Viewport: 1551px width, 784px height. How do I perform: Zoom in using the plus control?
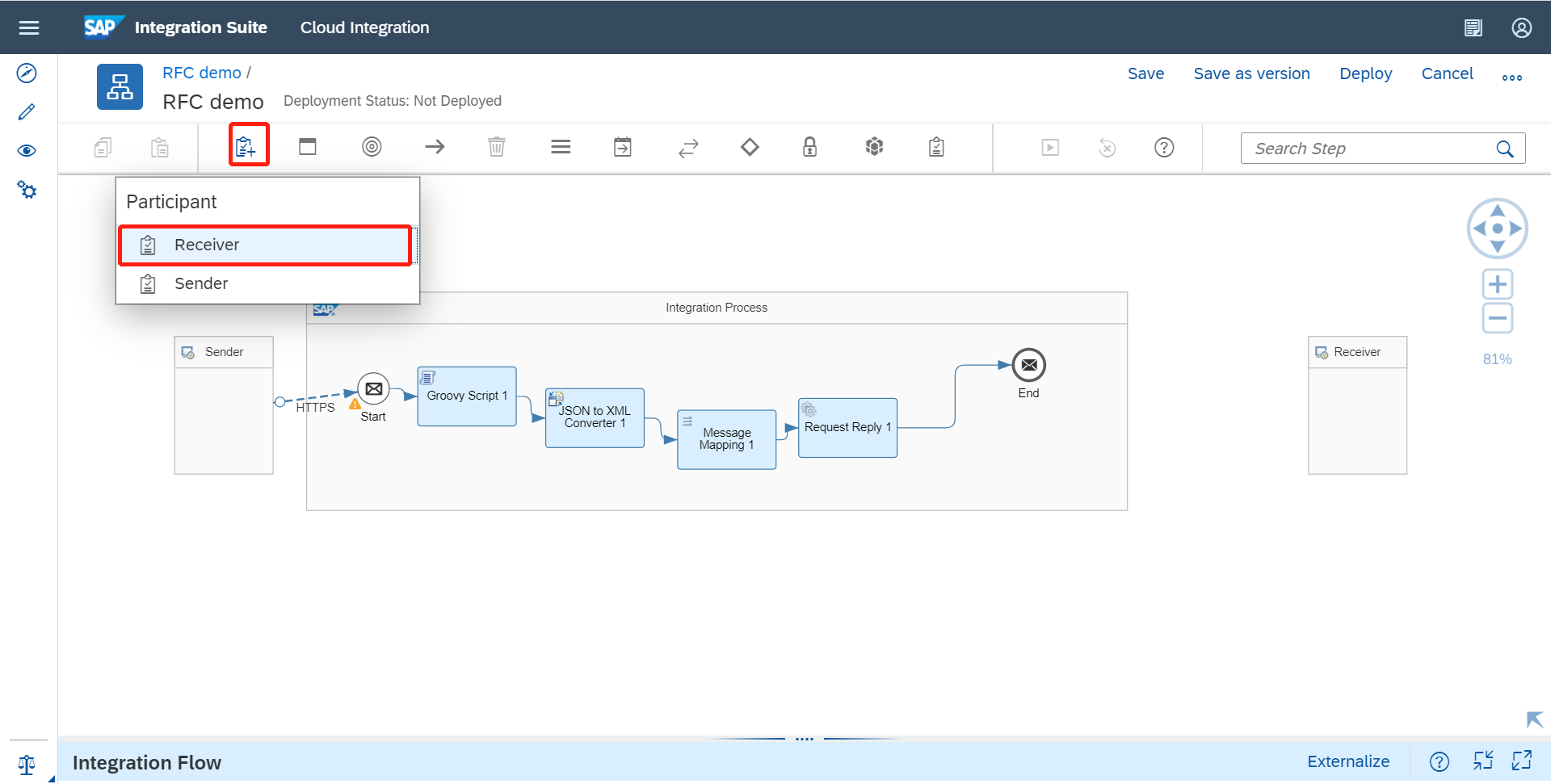[x=1497, y=283]
